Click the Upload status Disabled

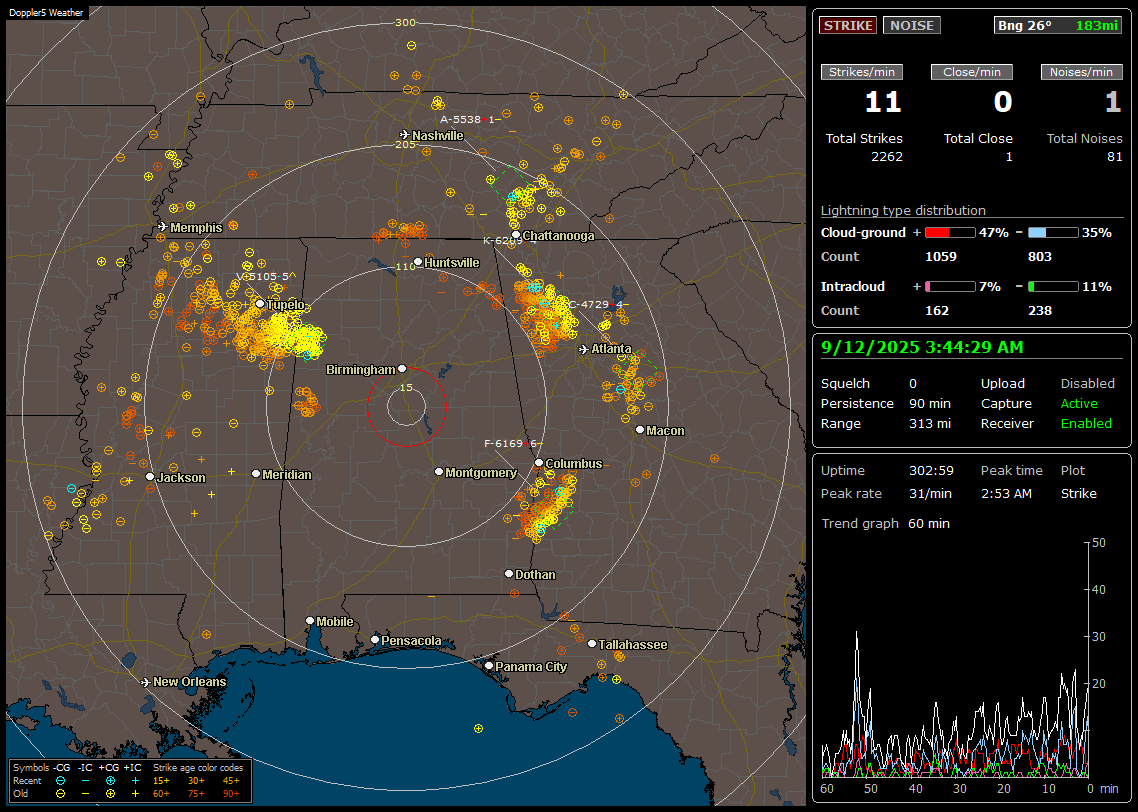(1087, 384)
